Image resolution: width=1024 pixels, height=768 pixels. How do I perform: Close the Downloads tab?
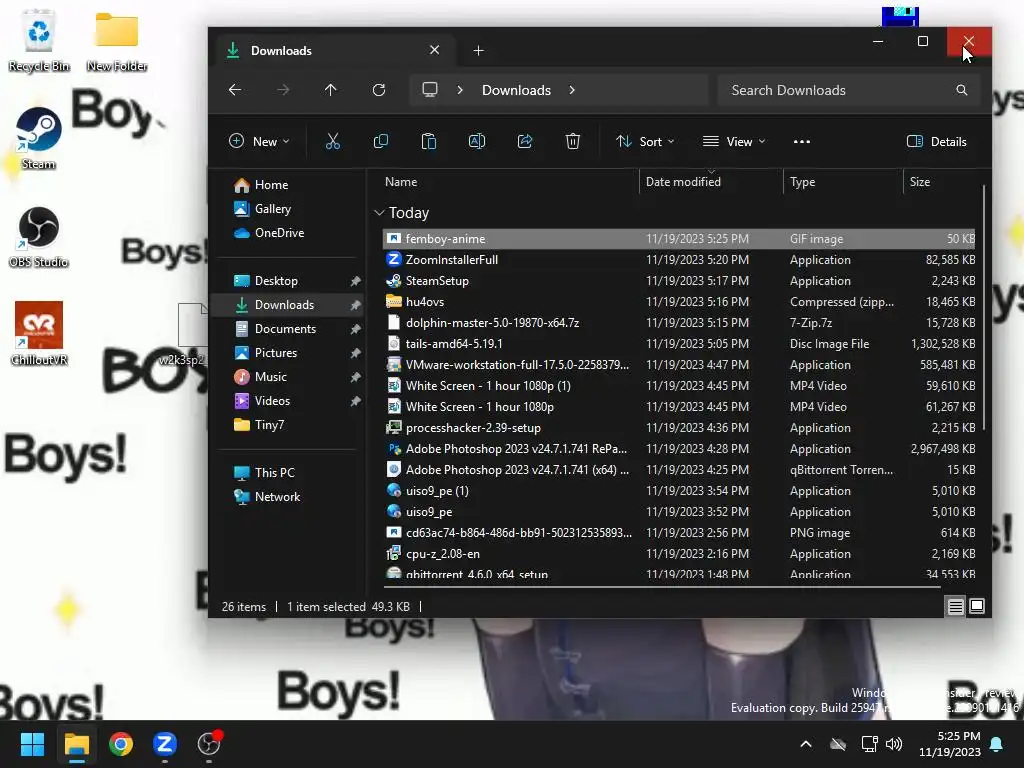pyautogui.click(x=434, y=50)
